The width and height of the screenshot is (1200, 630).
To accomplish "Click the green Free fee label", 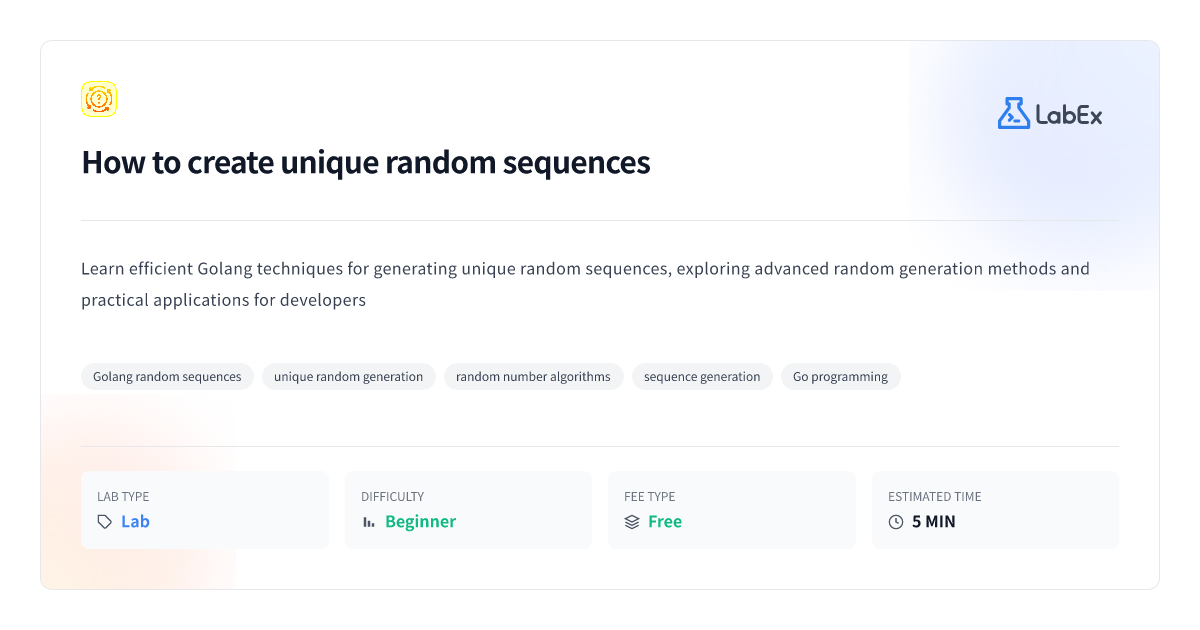I will [x=665, y=522].
